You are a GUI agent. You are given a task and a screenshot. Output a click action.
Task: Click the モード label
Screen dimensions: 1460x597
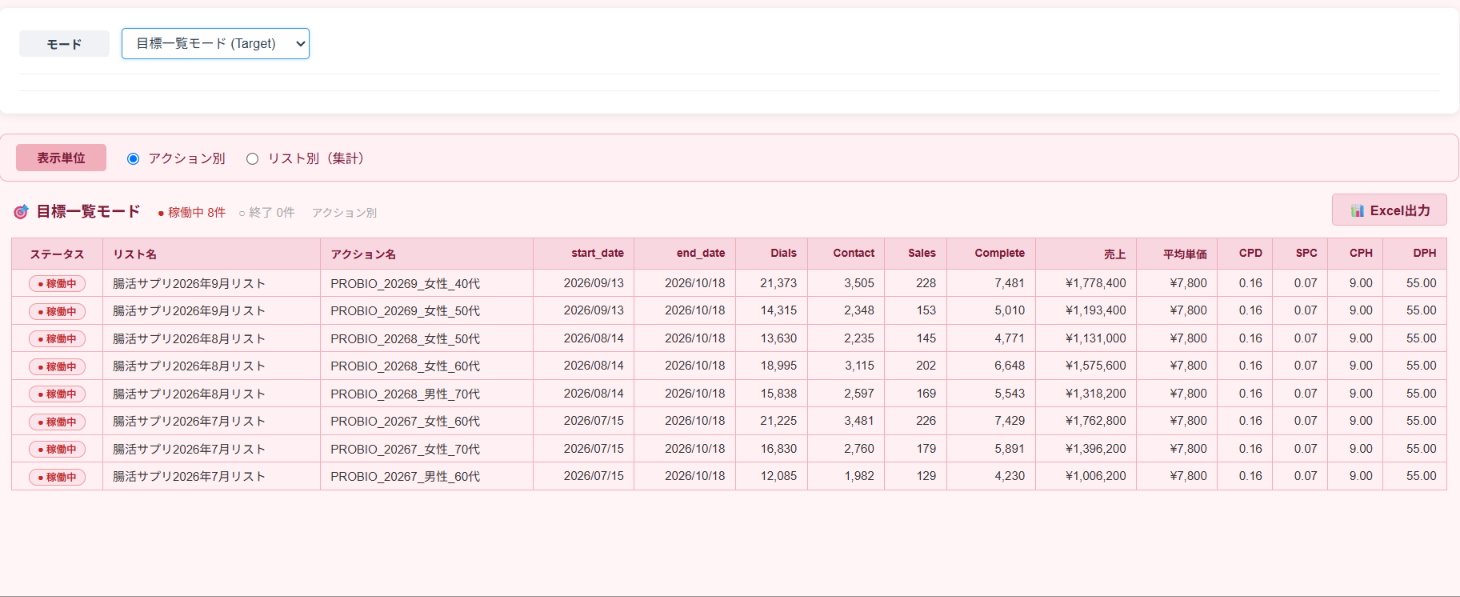[64, 44]
